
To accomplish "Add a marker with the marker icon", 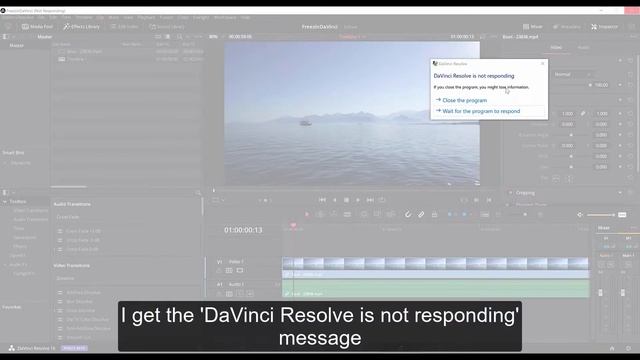I will click(x=464, y=214).
